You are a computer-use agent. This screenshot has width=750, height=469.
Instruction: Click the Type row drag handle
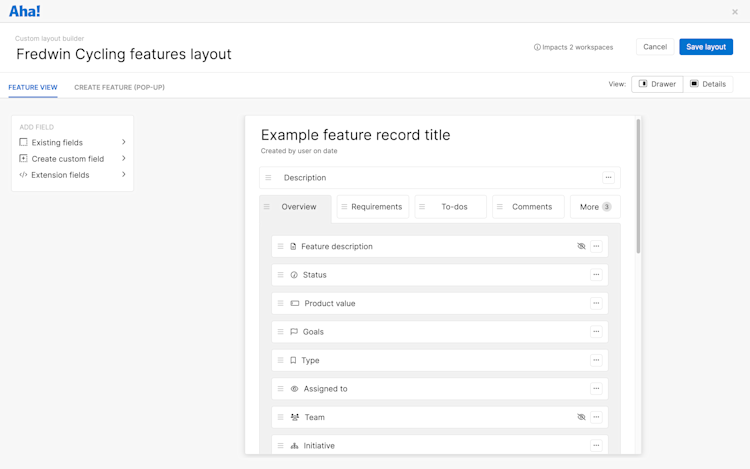pyautogui.click(x=280, y=360)
